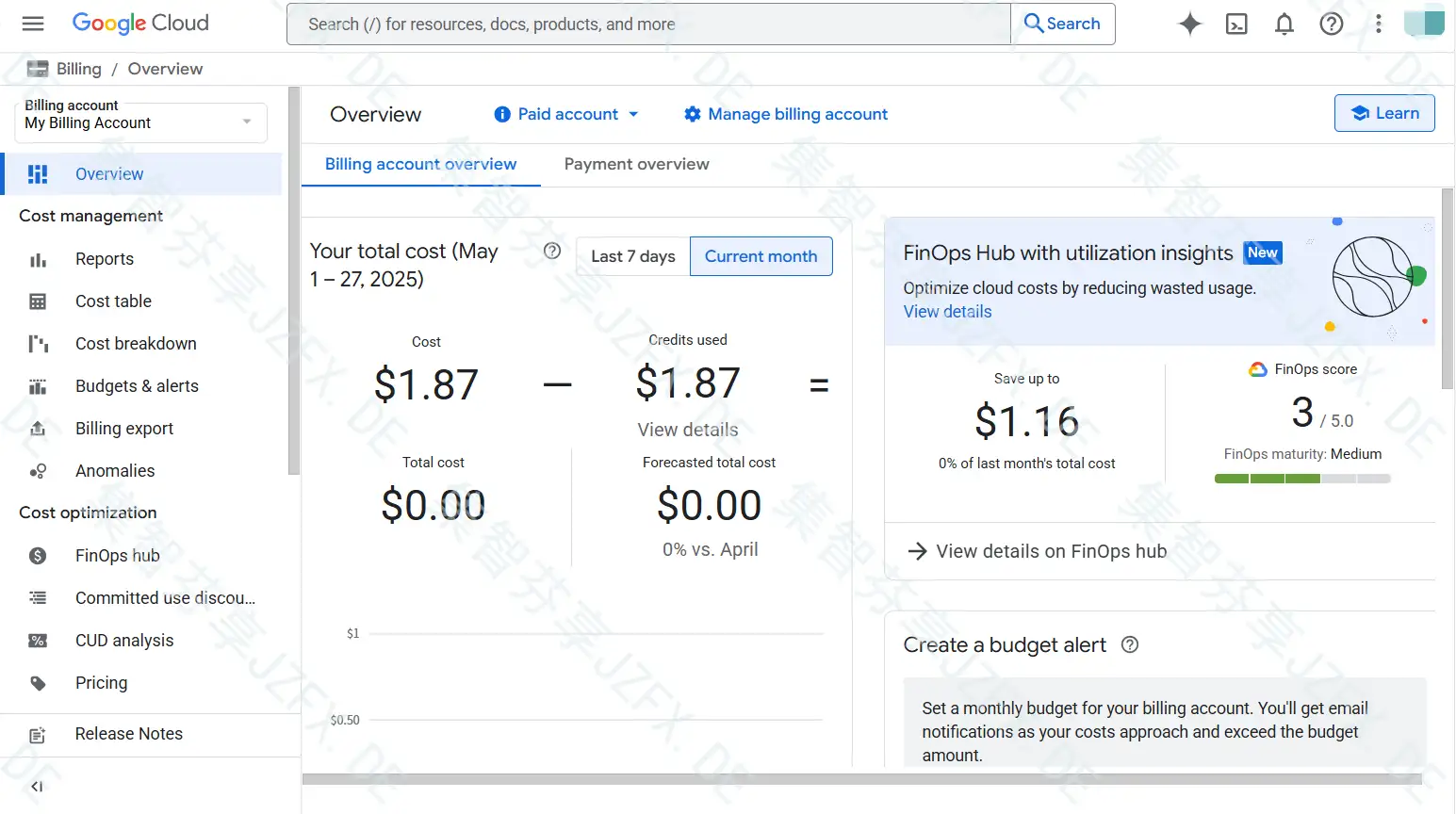Click the main content vertical scrollbar
Screen dimensions: 1456x814
pyautogui.click(x=1448, y=287)
